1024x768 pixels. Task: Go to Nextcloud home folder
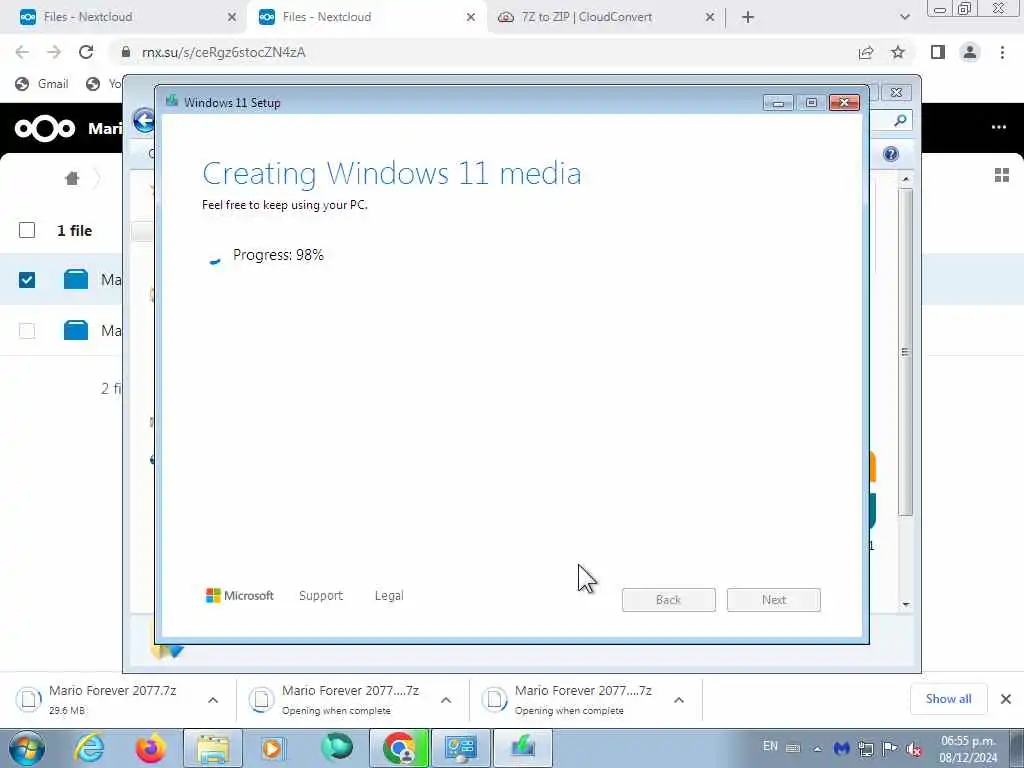(72, 178)
